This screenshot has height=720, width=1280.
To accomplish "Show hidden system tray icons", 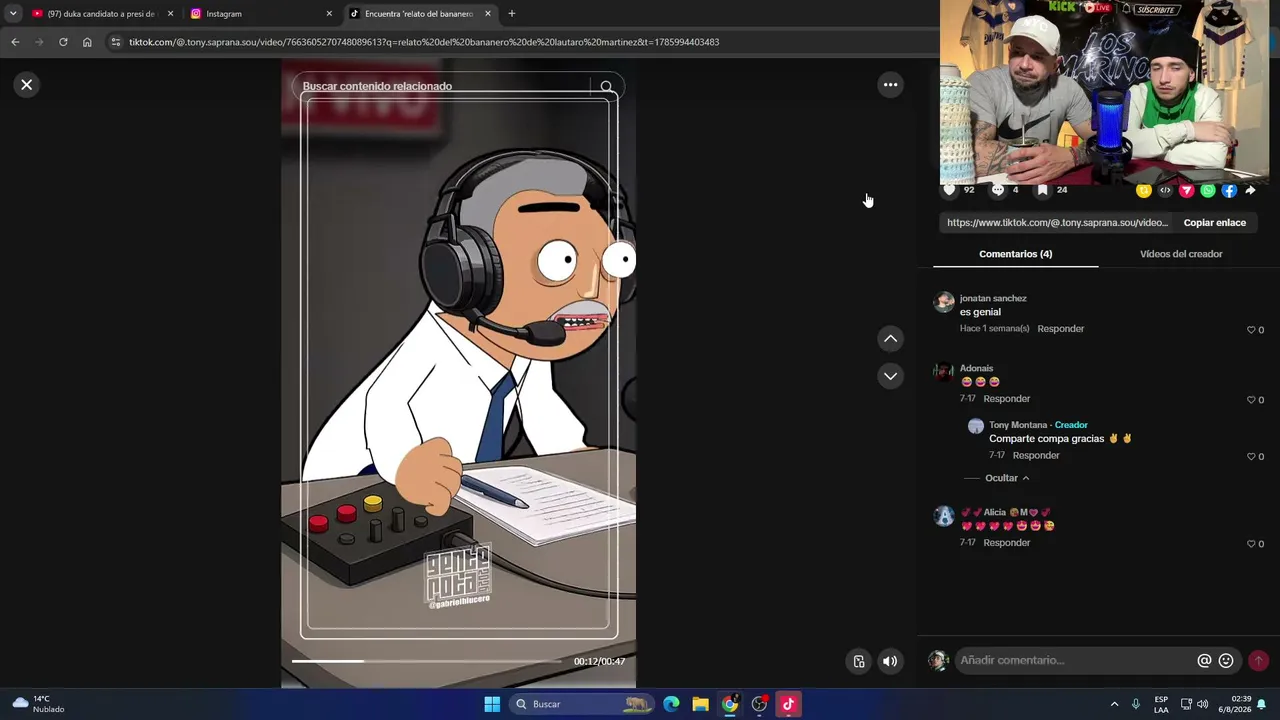I will [x=1114, y=704].
